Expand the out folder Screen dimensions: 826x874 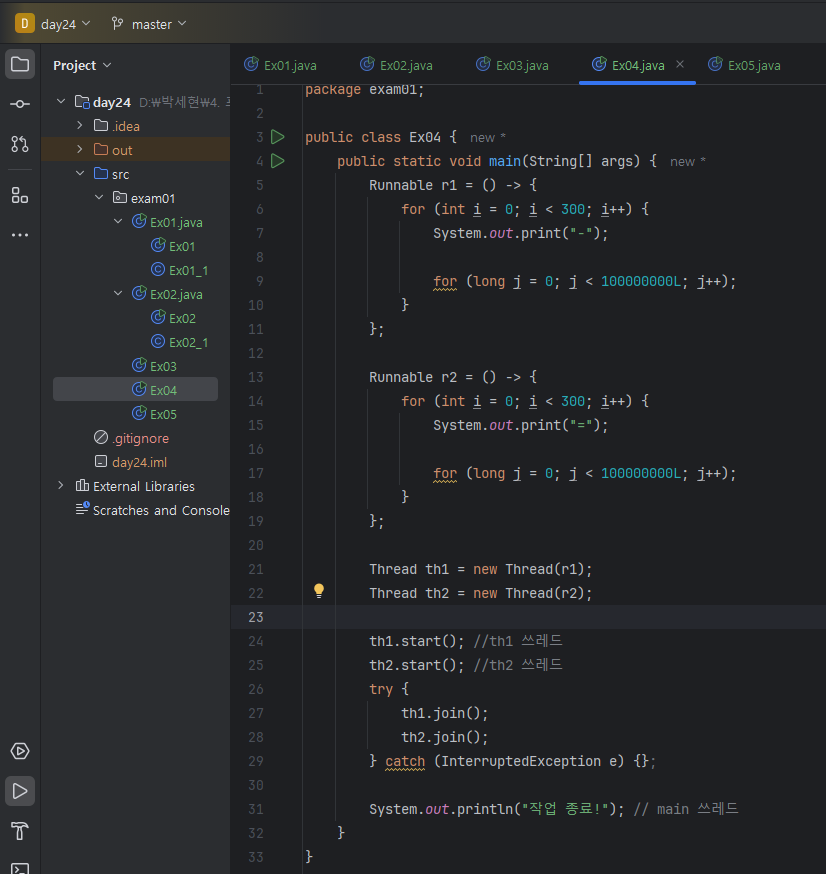pos(80,149)
